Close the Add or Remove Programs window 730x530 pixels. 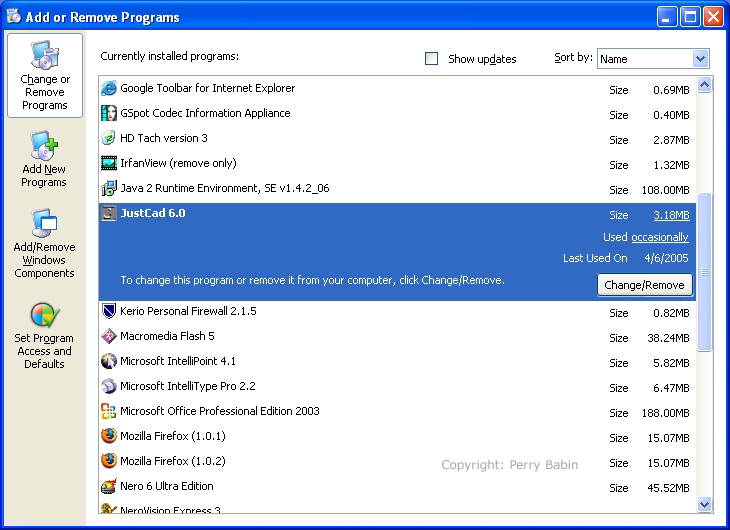click(x=713, y=17)
